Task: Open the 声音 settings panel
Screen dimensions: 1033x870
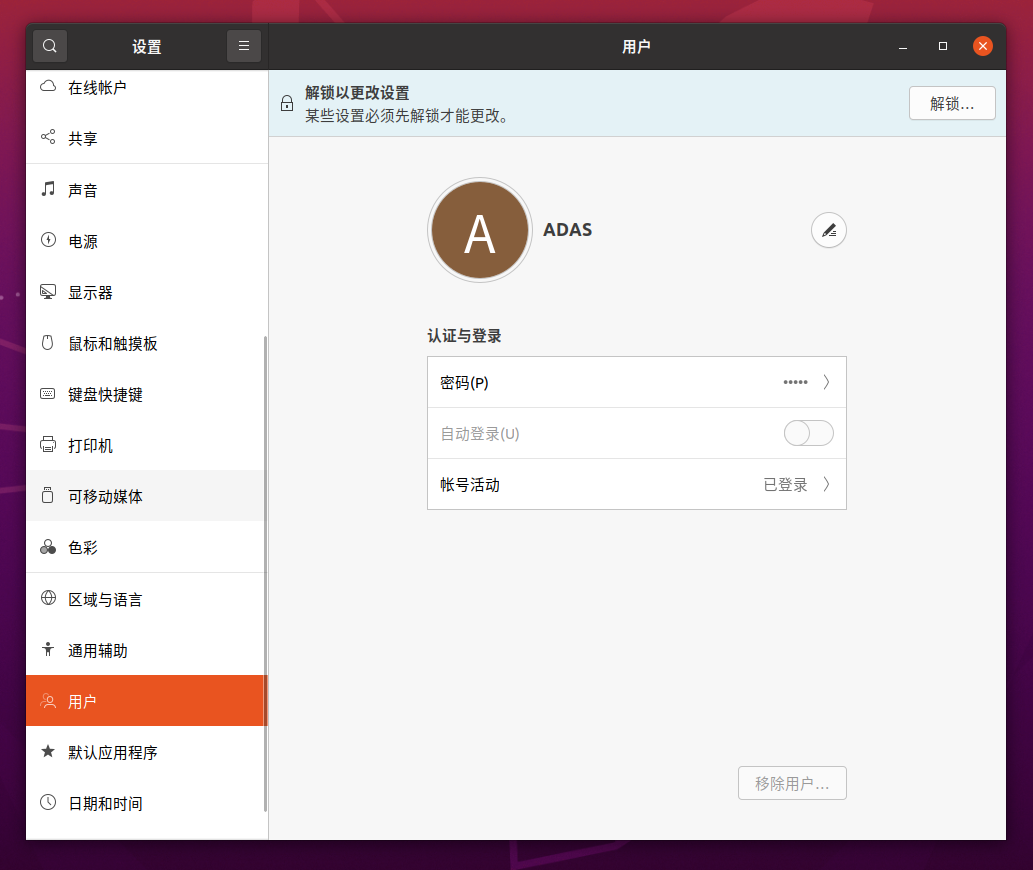Action: (x=147, y=190)
